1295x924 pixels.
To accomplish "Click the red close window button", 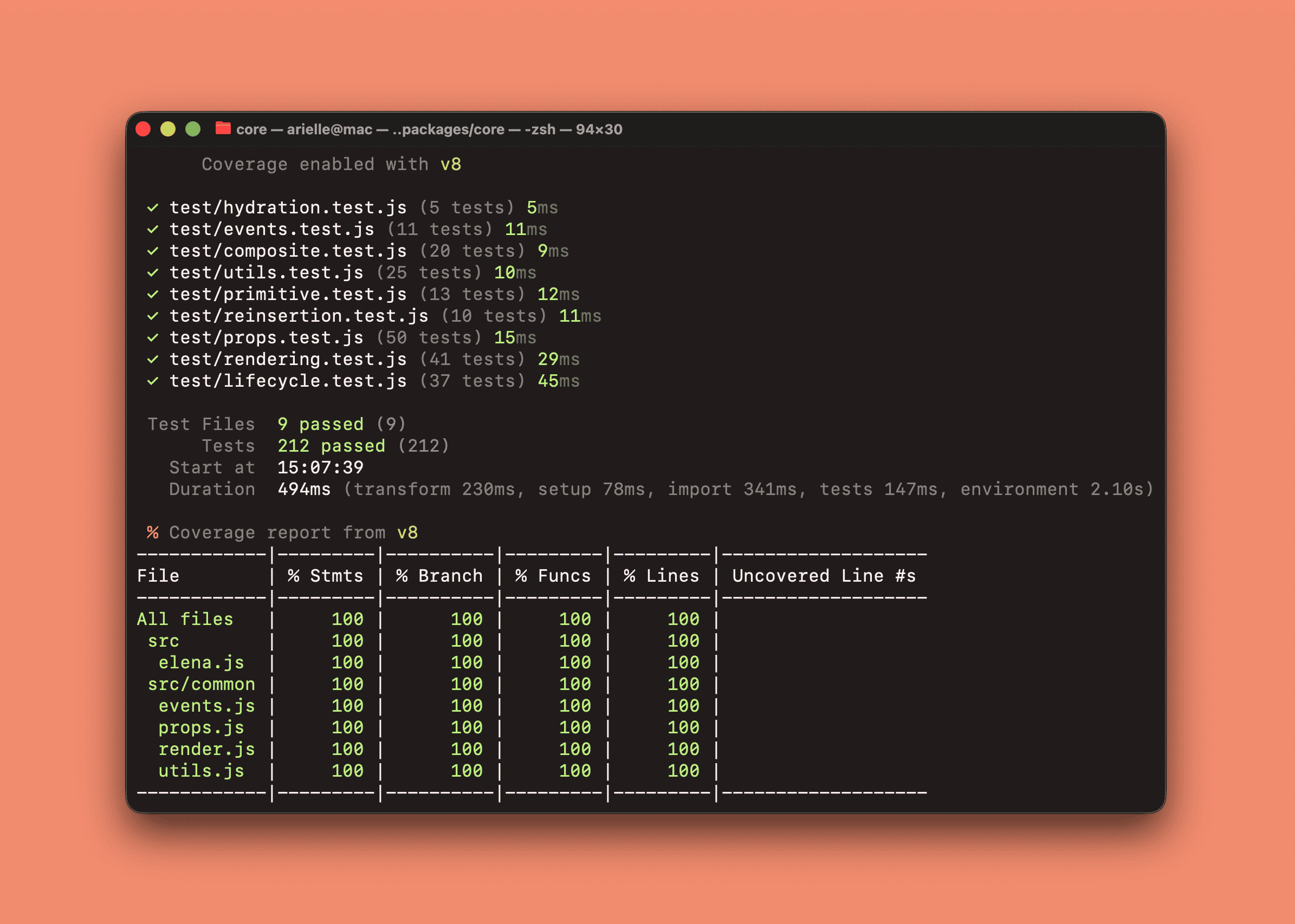I will pos(144,129).
